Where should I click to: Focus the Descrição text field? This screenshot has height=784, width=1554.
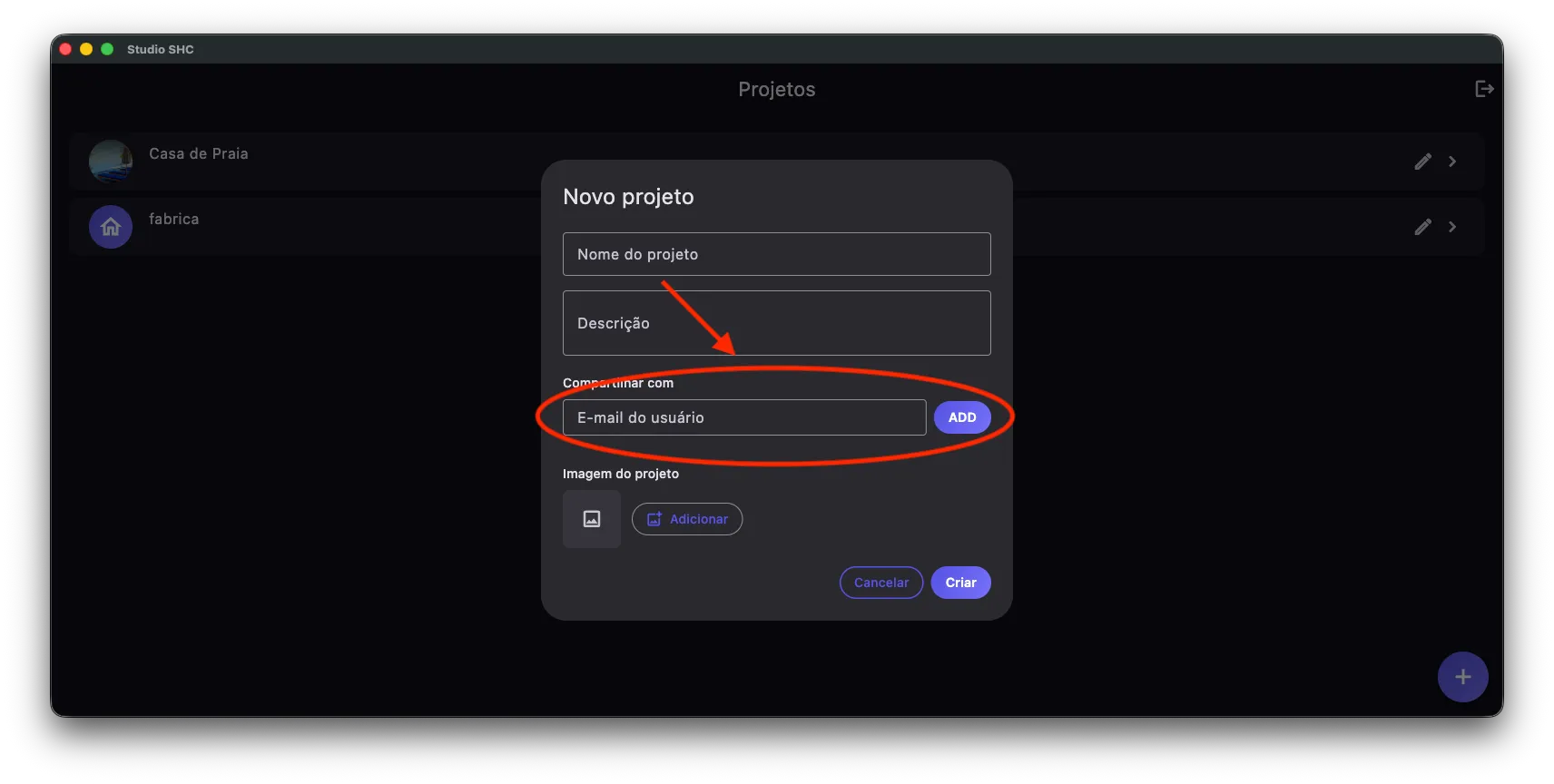(x=777, y=323)
